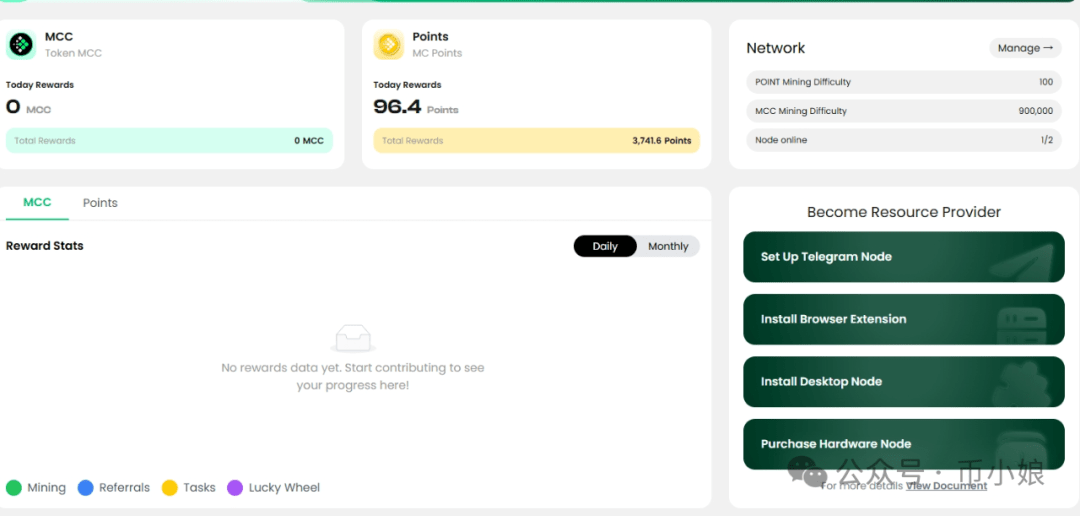Click Purchase Hardware Node
Image resolution: width=1080 pixels, height=516 pixels.
(904, 444)
